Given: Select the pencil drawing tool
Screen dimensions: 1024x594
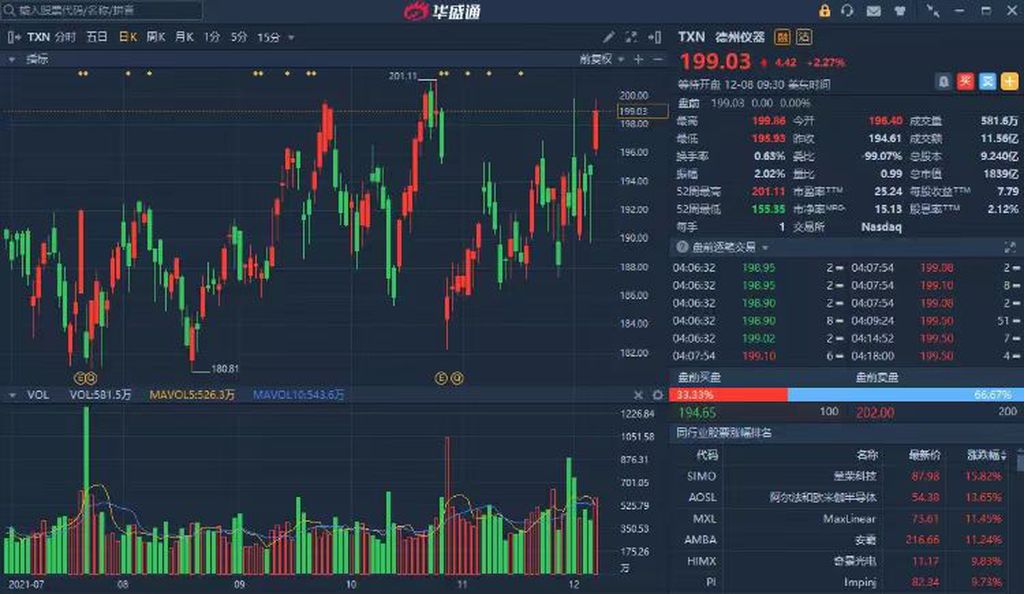Looking at the screenshot, I should pyautogui.click(x=608, y=37).
